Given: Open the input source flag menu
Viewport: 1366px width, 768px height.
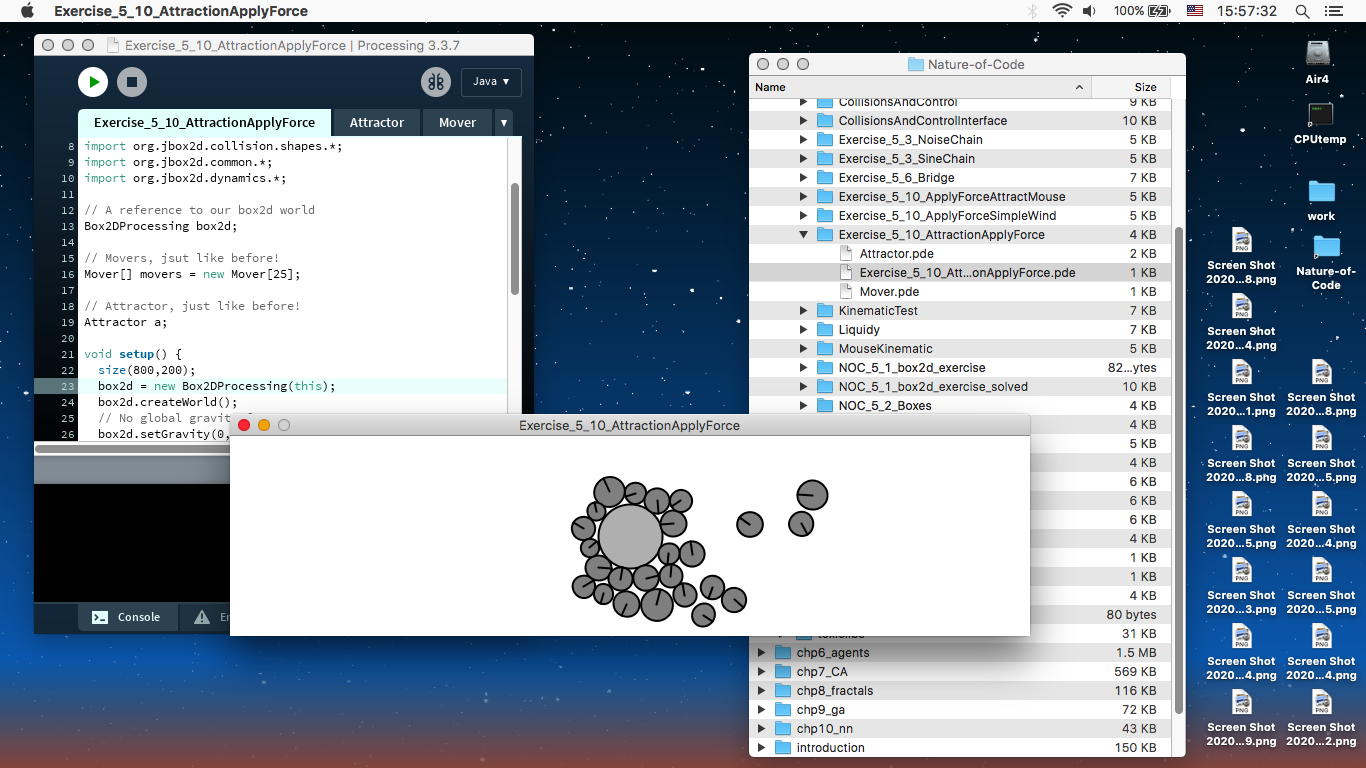Looking at the screenshot, I should coord(1194,11).
